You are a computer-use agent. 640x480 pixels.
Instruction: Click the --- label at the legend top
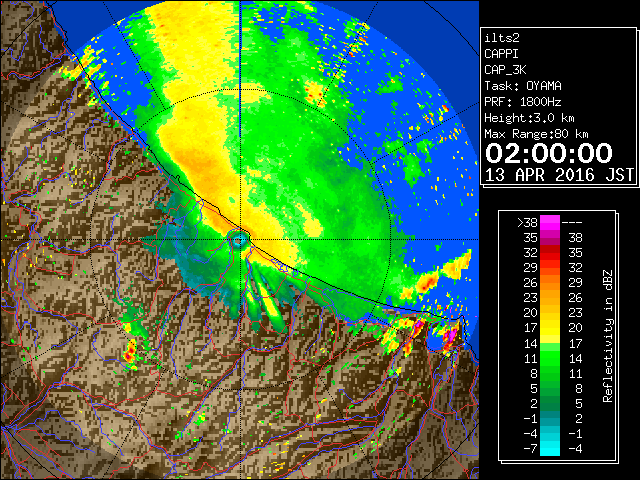click(x=572, y=222)
